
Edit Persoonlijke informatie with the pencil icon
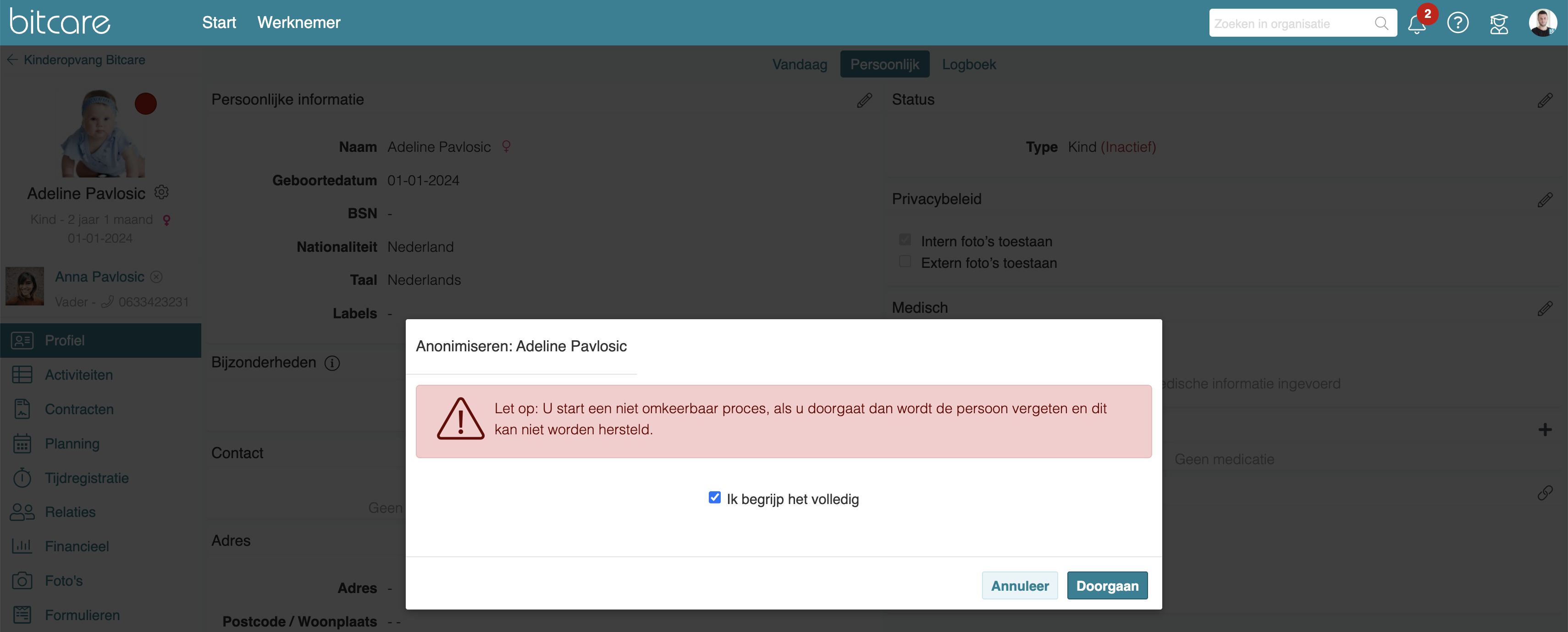[x=864, y=100]
